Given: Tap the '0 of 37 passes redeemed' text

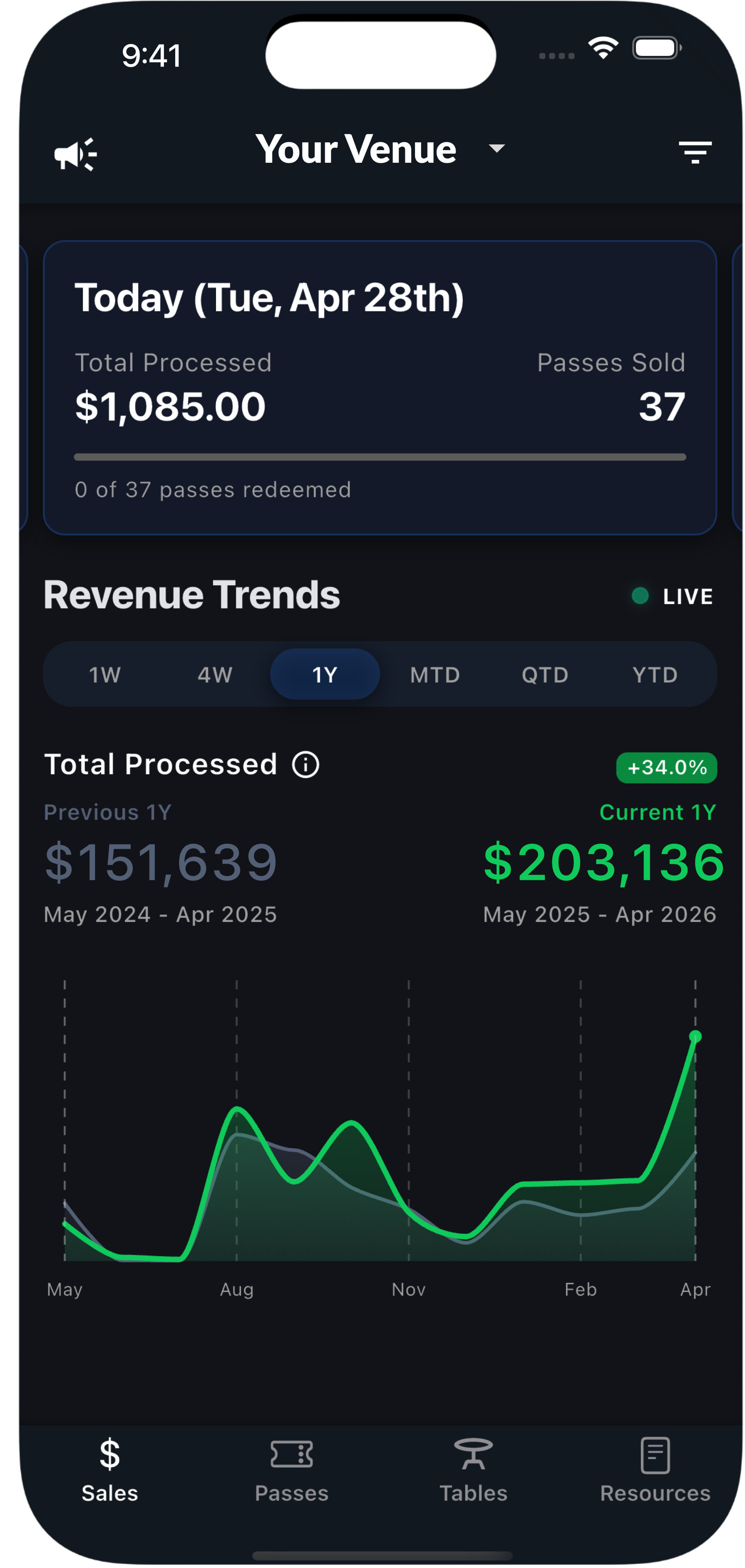Looking at the screenshot, I should point(213,490).
